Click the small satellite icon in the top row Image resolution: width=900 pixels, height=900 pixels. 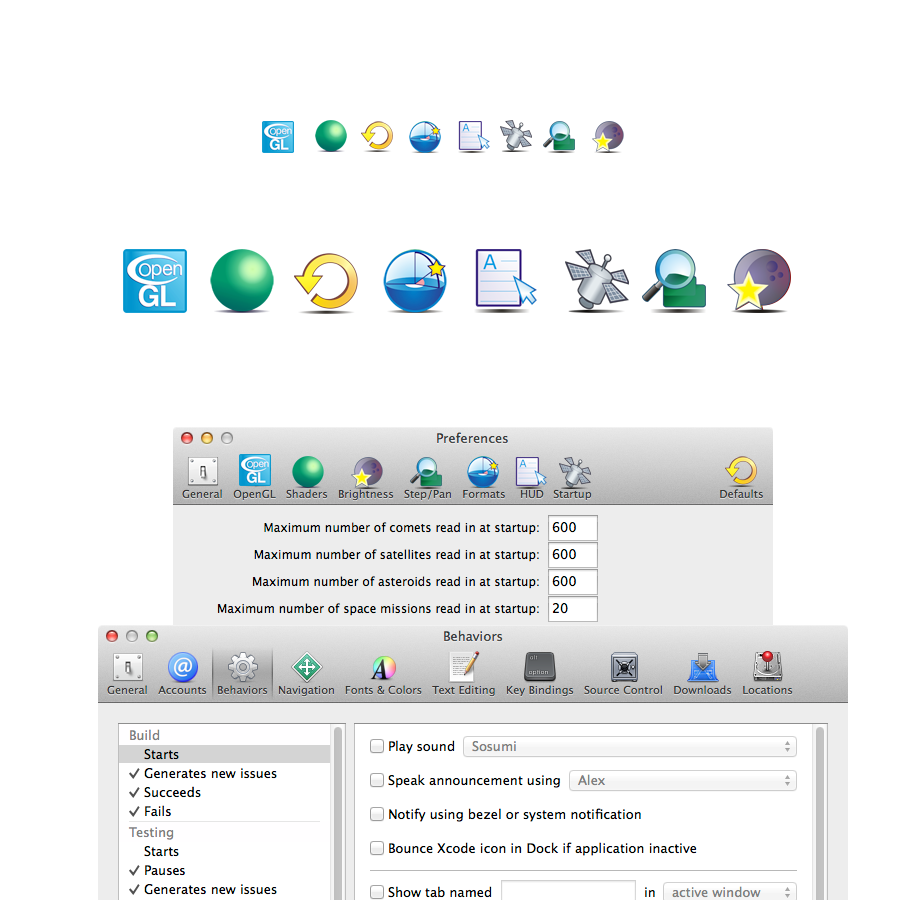coord(515,136)
